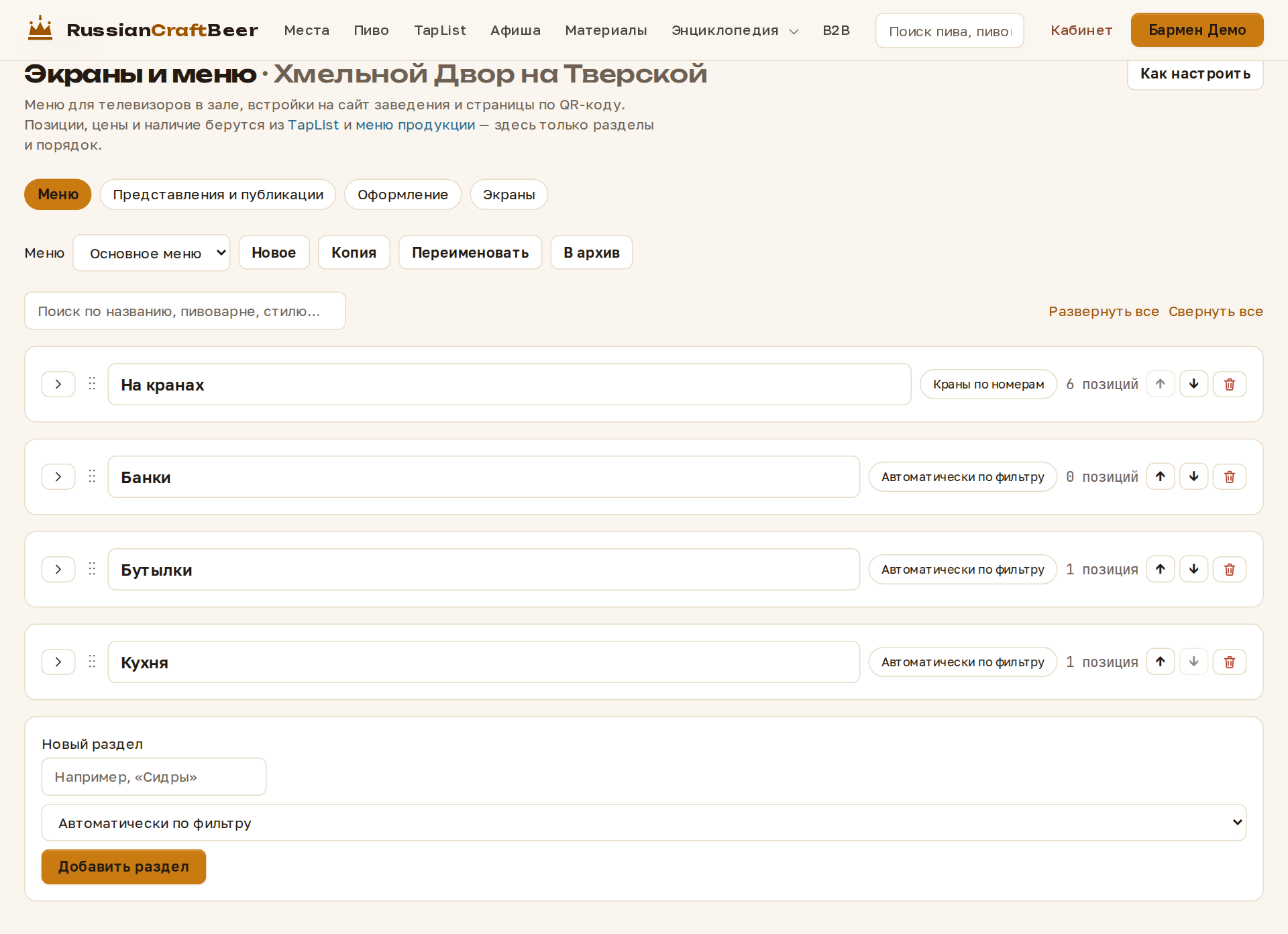Click «Развернуть все» link
This screenshot has width=1288, height=934.
[1104, 311]
